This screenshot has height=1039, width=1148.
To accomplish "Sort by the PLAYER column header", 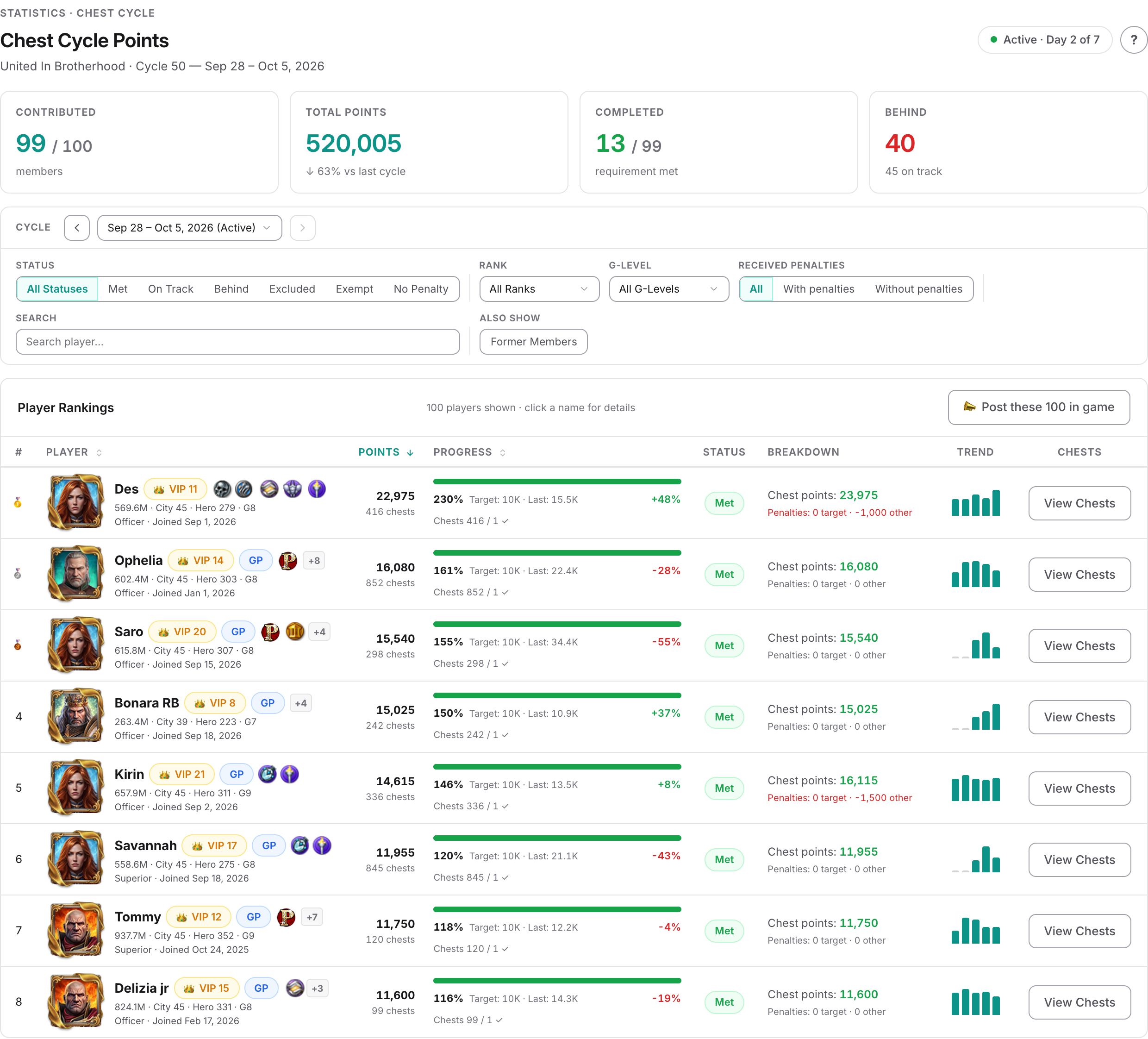I will click(74, 452).
